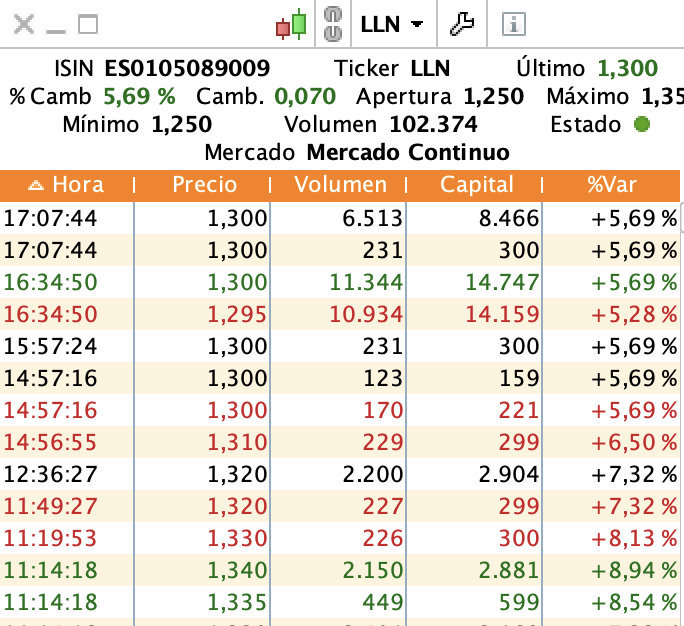The image size is (684, 626).
Task: Toggle the chain link icon
Action: (x=333, y=24)
